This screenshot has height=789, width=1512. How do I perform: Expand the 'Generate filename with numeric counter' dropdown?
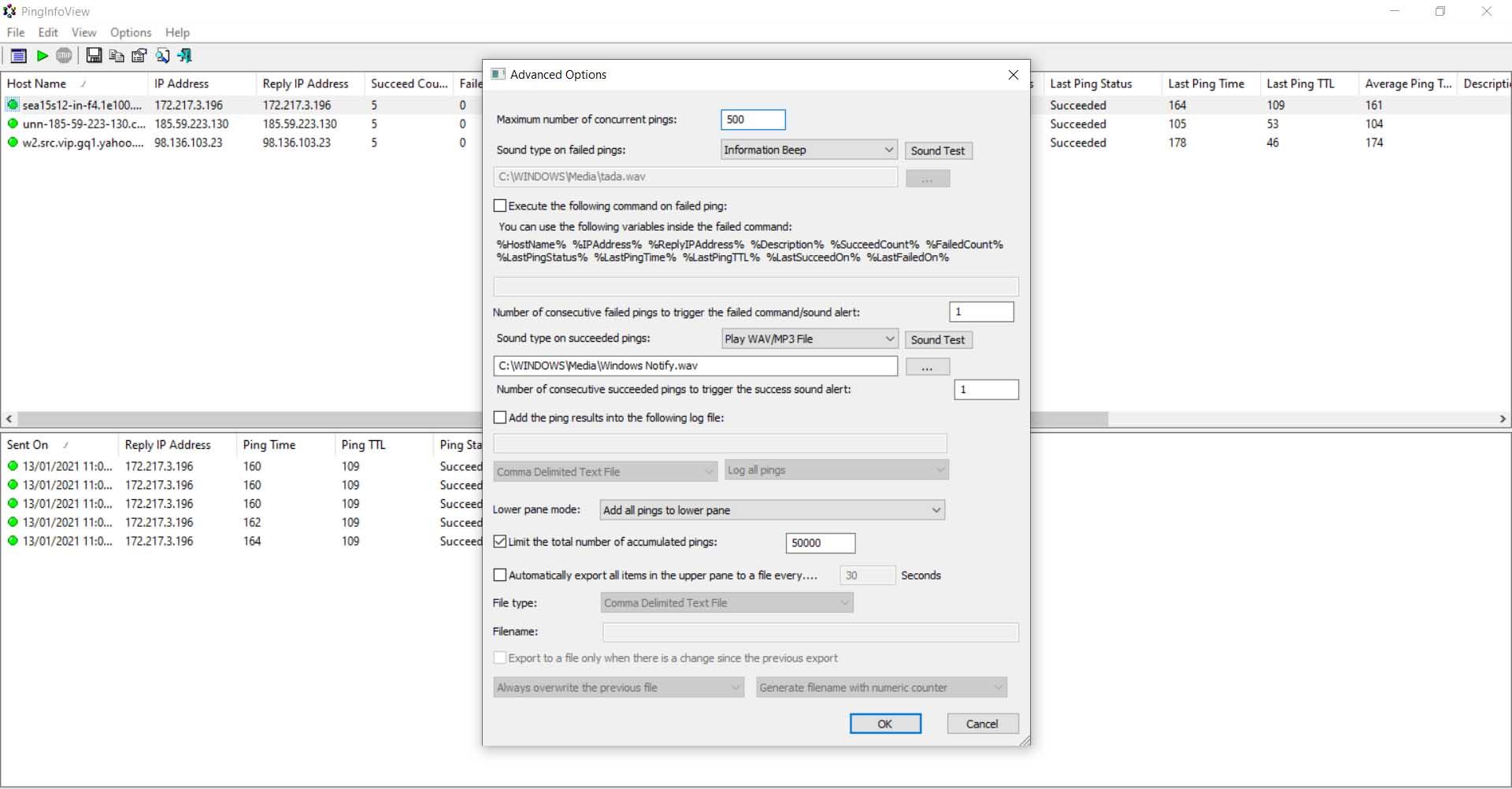[x=881, y=687]
